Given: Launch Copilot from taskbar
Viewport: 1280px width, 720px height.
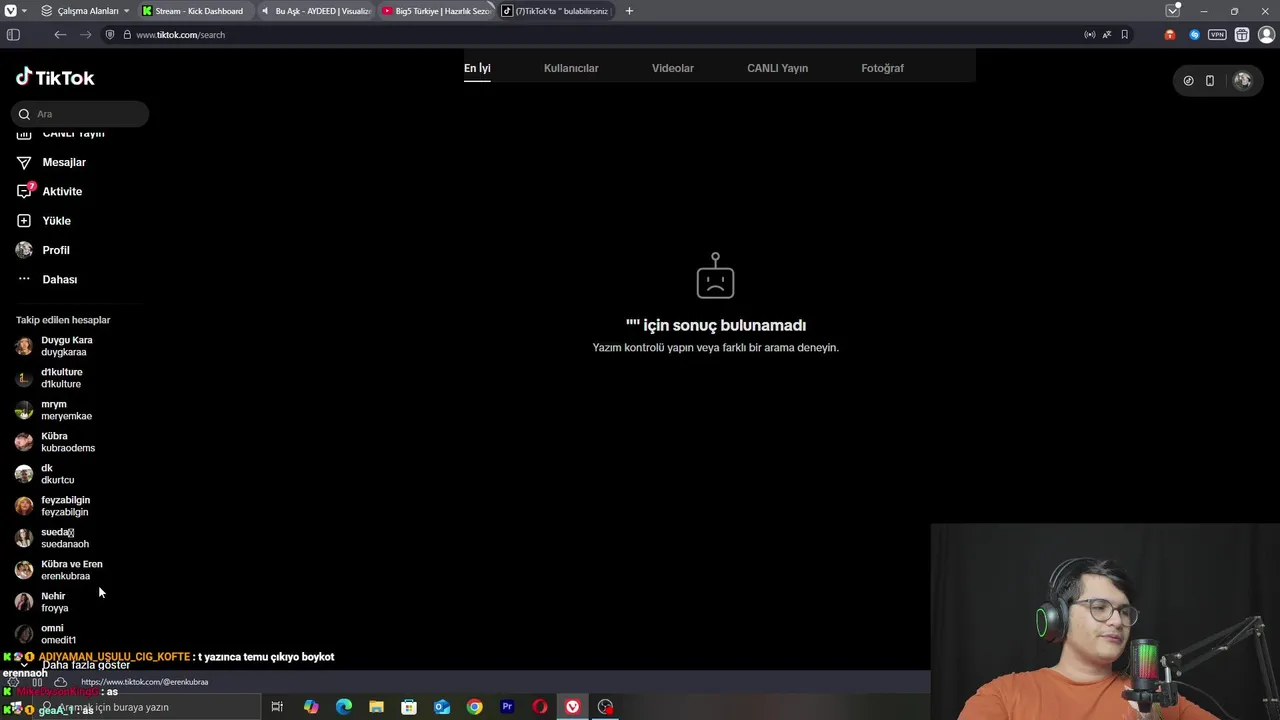Looking at the screenshot, I should pyautogui.click(x=311, y=707).
